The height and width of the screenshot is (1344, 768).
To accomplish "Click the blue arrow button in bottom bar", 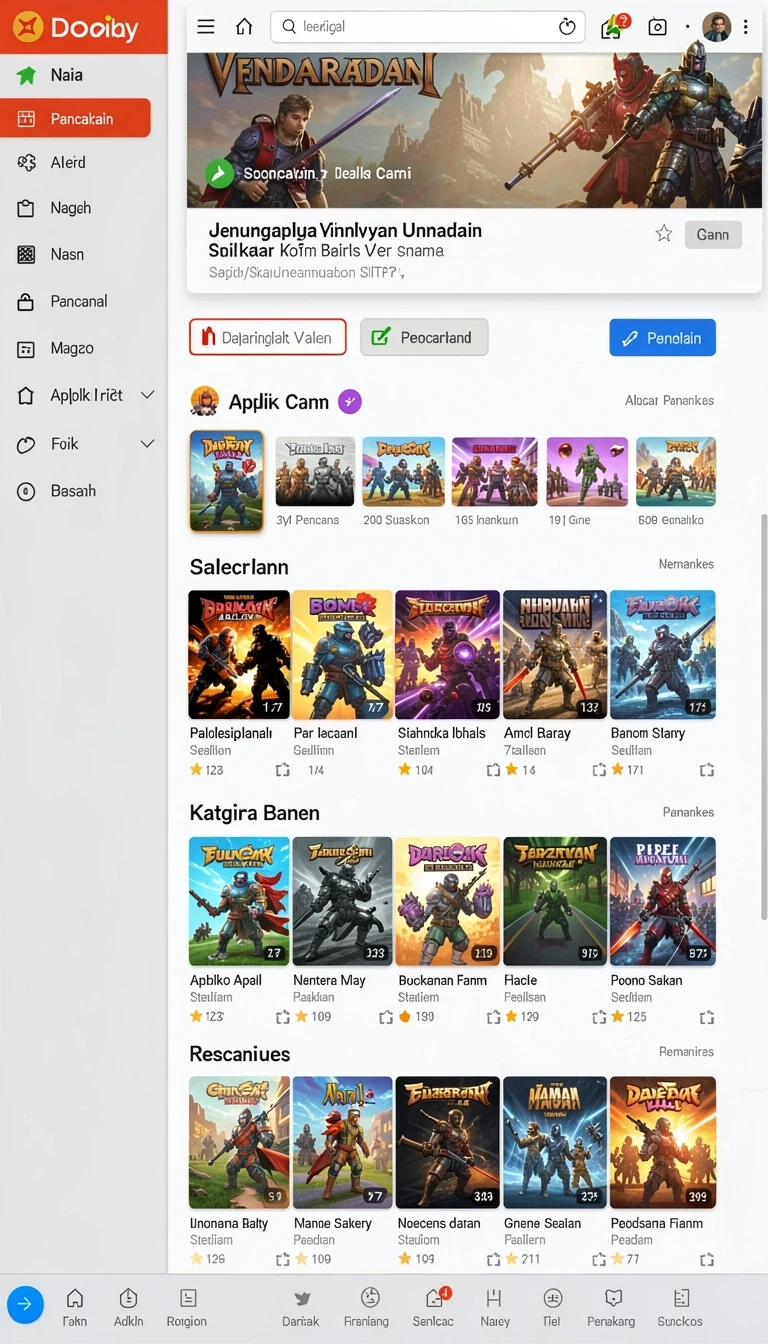I will 25,1304.
